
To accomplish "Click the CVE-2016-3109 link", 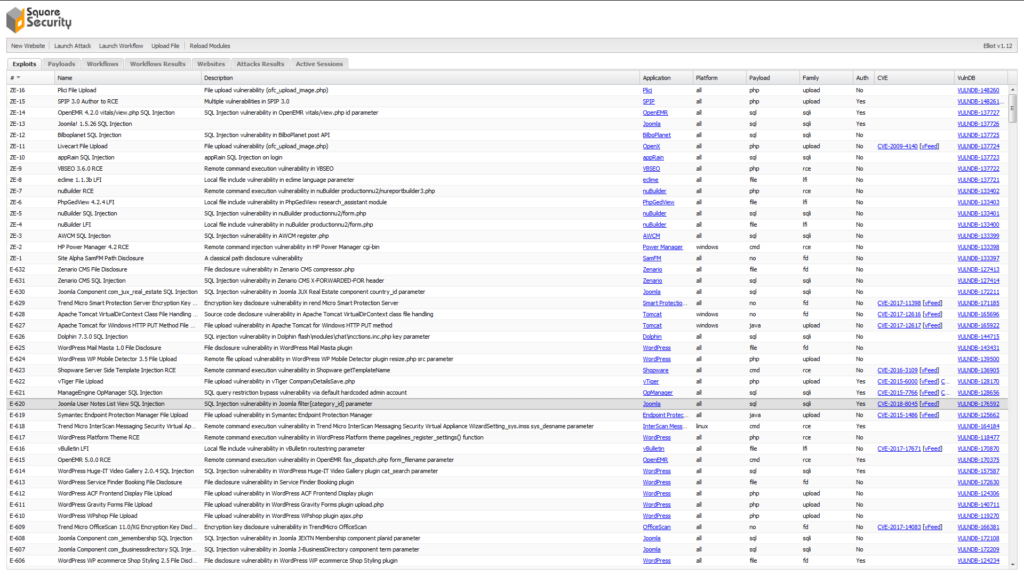I will point(897,370).
